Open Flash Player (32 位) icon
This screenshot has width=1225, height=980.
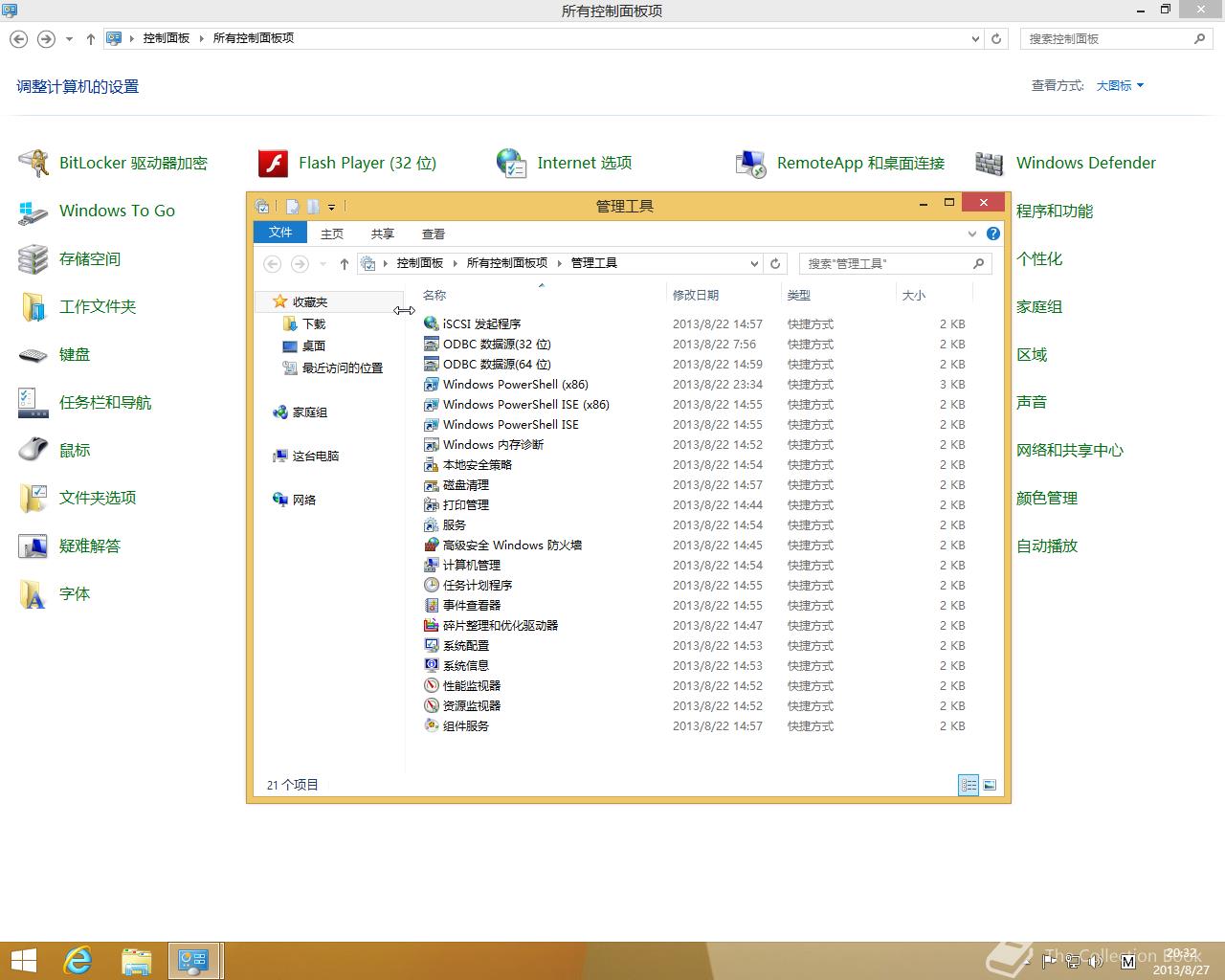[x=273, y=164]
